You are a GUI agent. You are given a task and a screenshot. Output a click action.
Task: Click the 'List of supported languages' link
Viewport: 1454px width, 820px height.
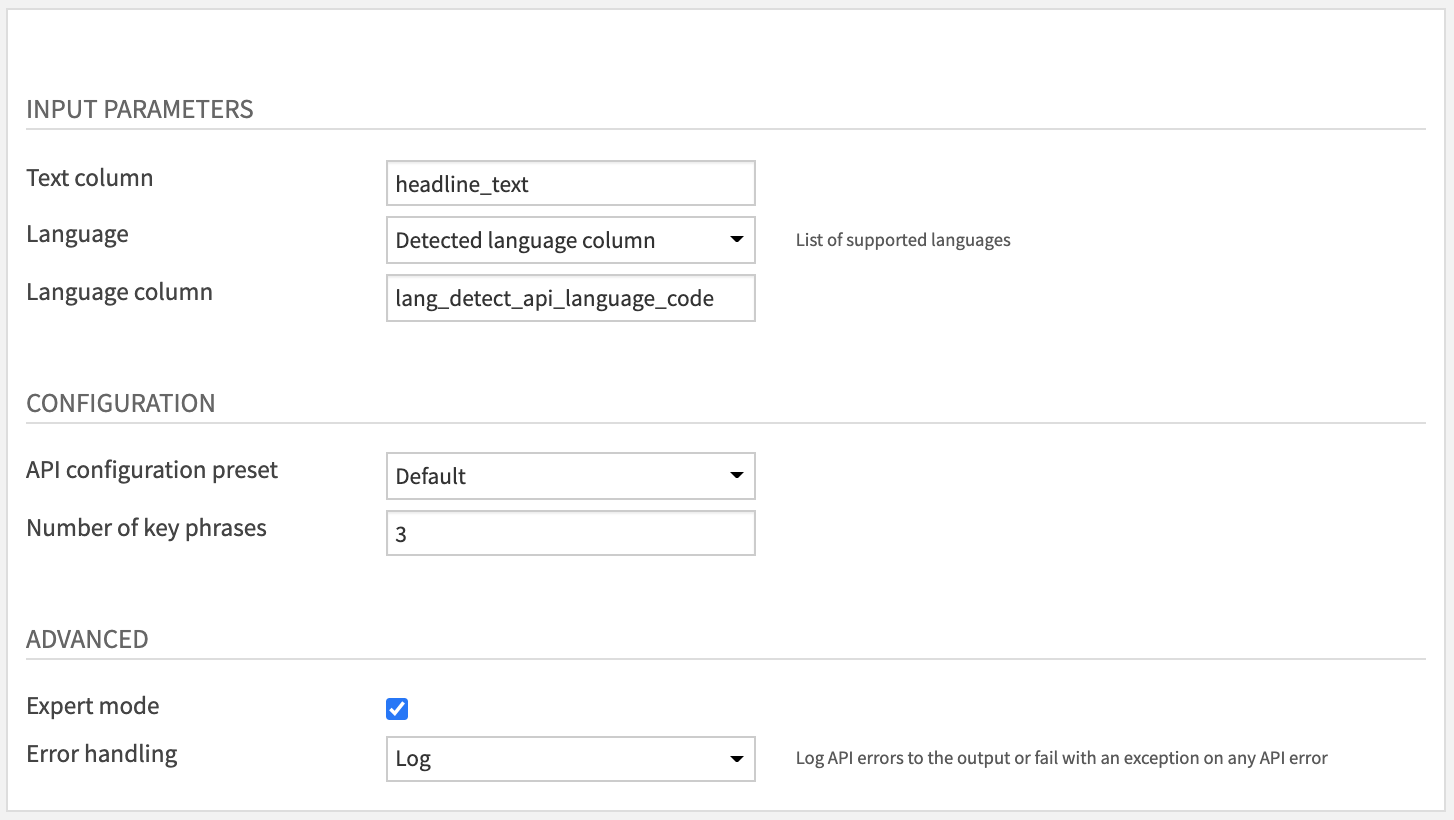tap(903, 240)
